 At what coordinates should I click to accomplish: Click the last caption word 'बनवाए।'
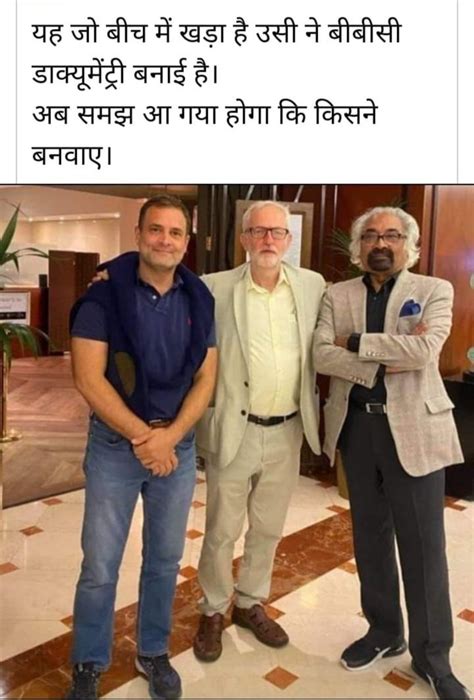click(x=71, y=154)
